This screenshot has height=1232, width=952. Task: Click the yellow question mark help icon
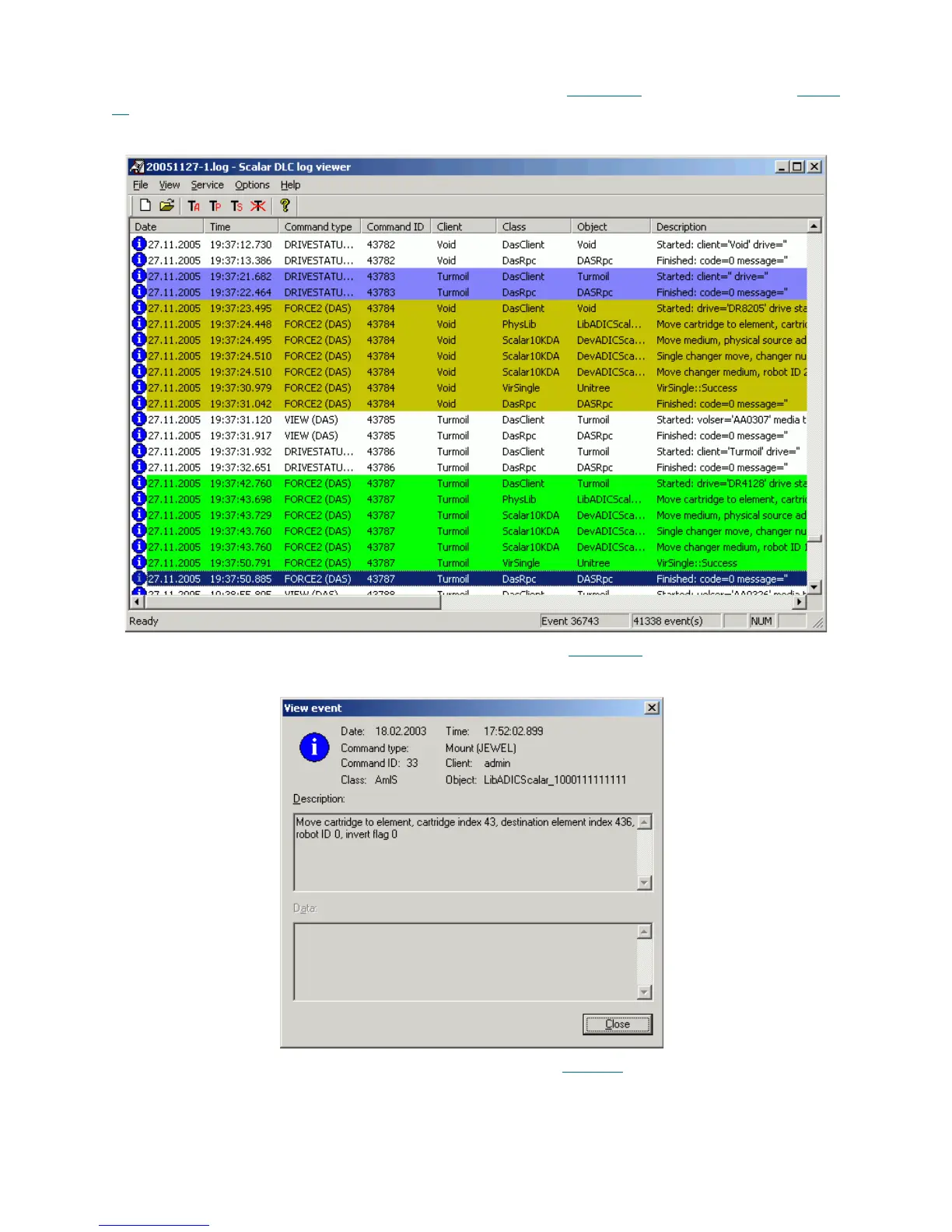285,205
